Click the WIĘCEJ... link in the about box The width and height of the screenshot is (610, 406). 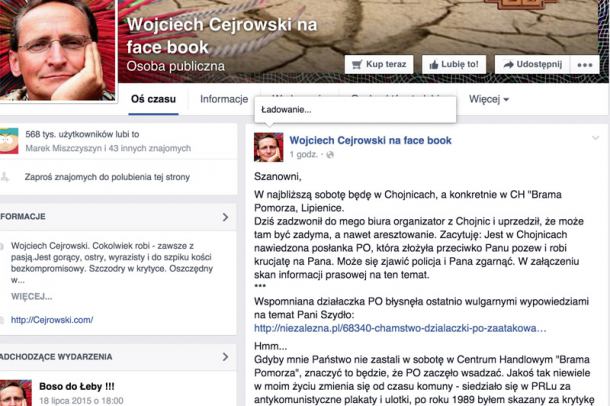32,296
